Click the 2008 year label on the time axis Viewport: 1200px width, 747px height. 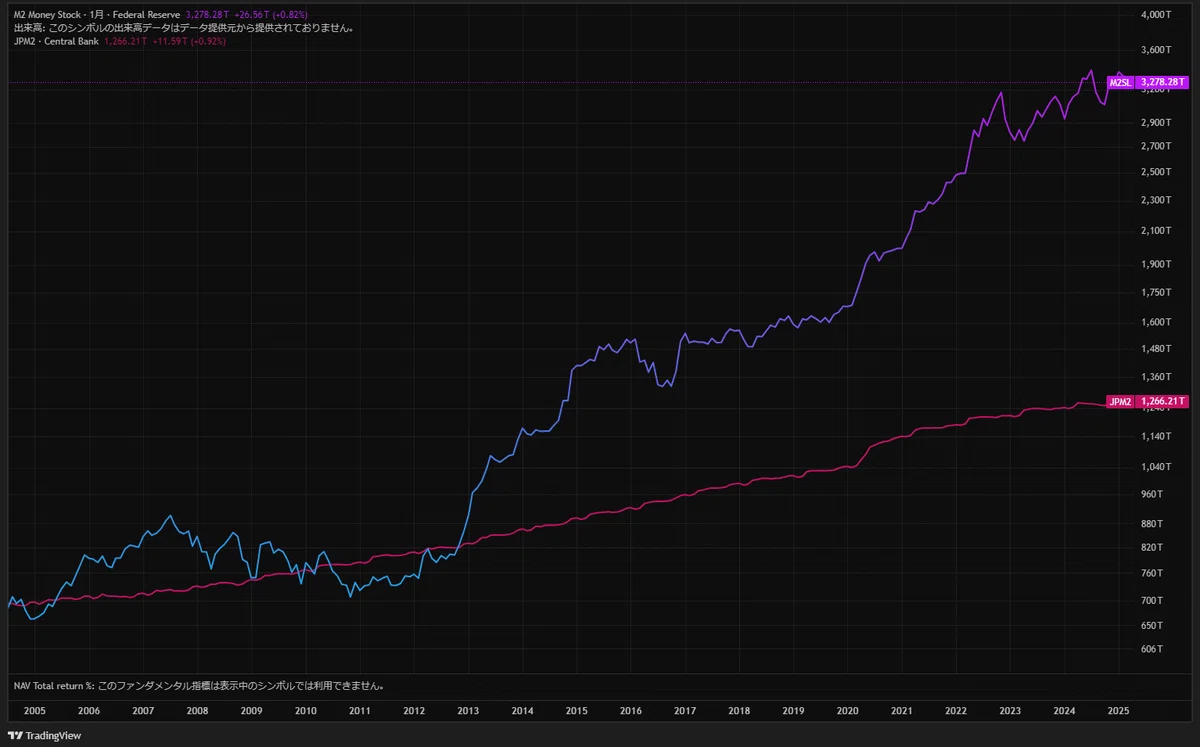point(197,710)
